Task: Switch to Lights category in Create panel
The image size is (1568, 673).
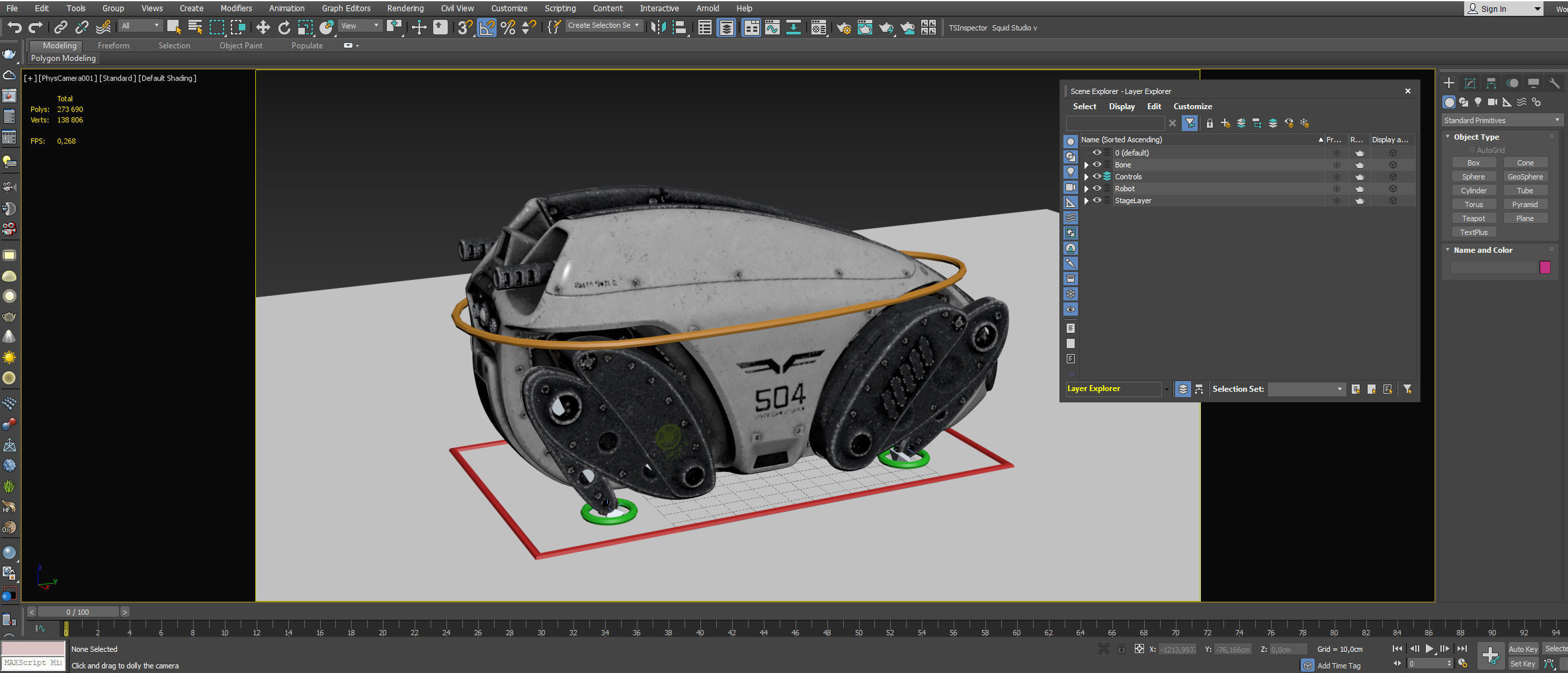Action: pos(1478,102)
